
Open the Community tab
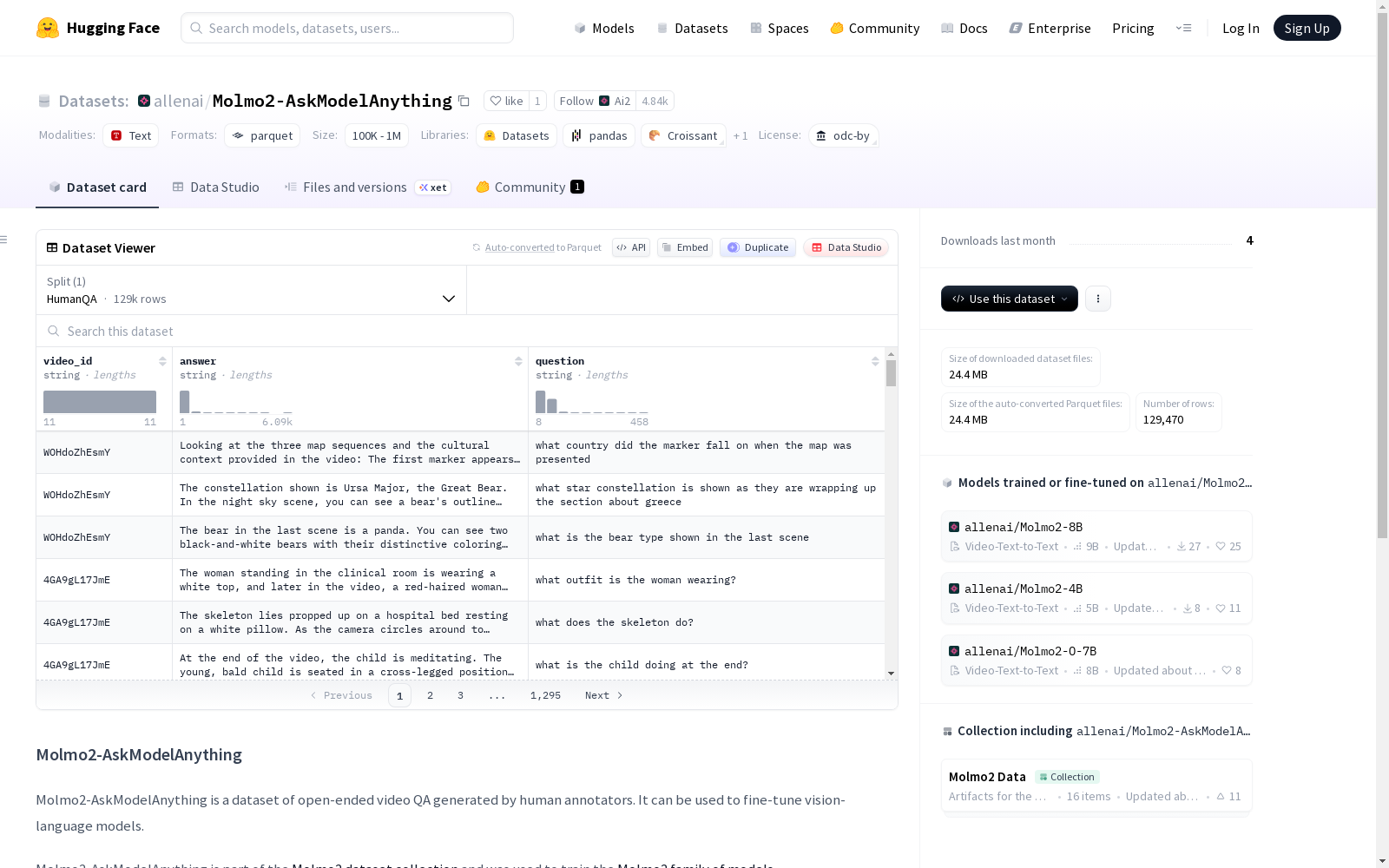click(x=530, y=187)
